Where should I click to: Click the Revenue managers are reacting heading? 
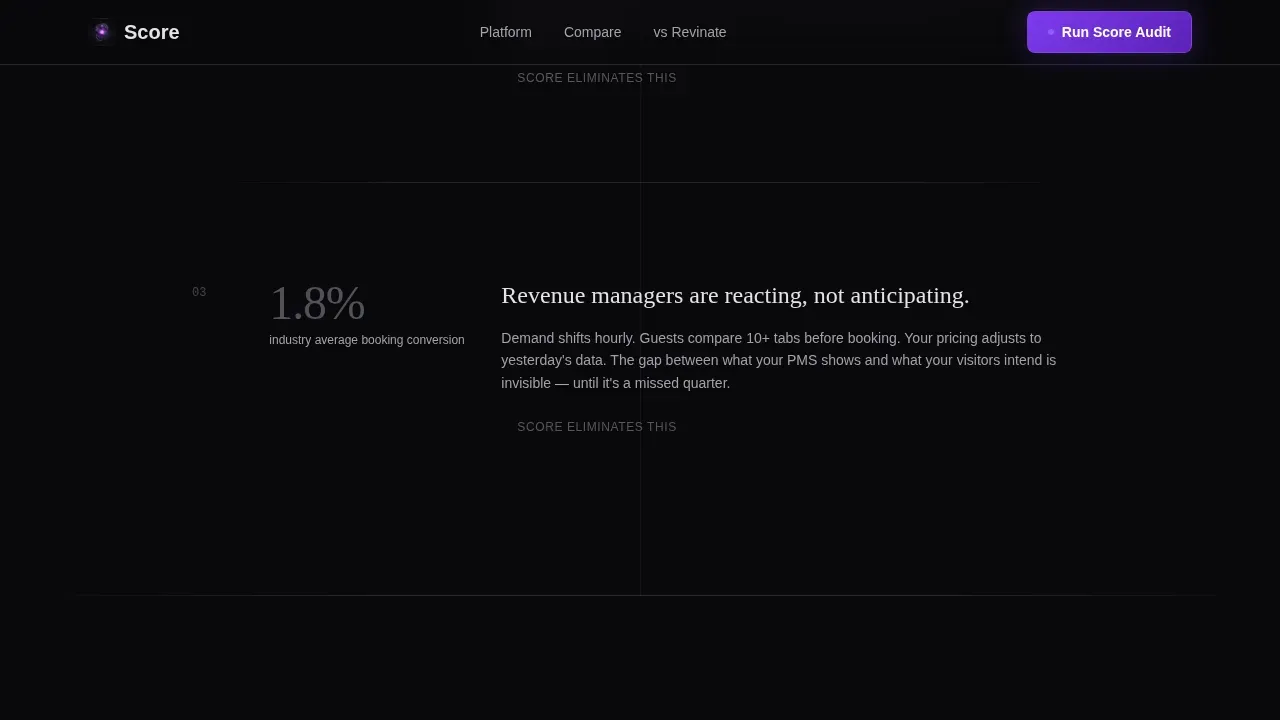(x=735, y=296)
